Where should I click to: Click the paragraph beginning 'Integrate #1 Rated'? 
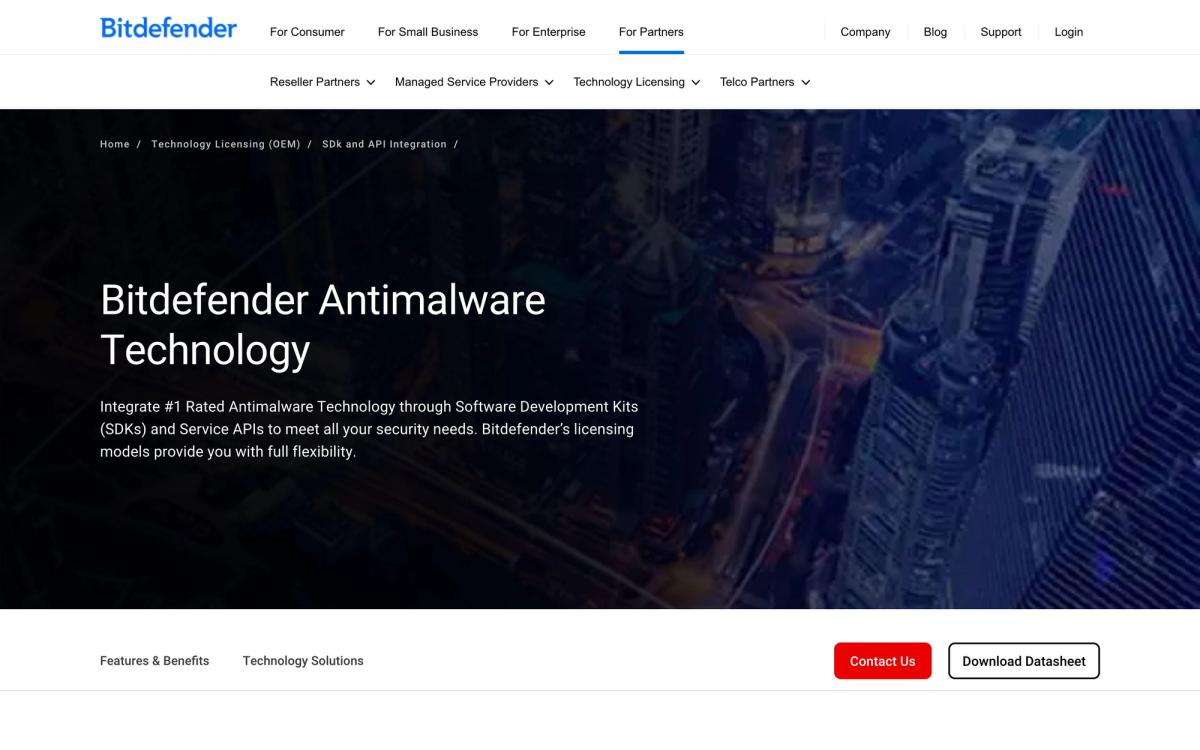coord(369,429)
